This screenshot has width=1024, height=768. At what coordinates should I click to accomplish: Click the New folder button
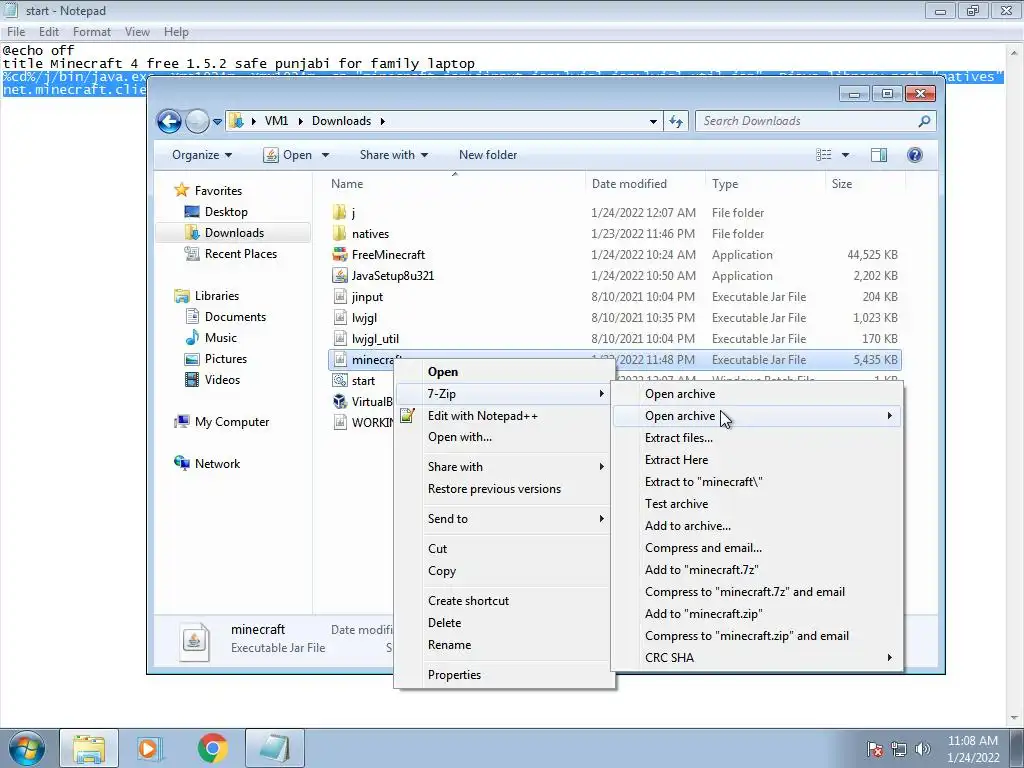[488, 155]
